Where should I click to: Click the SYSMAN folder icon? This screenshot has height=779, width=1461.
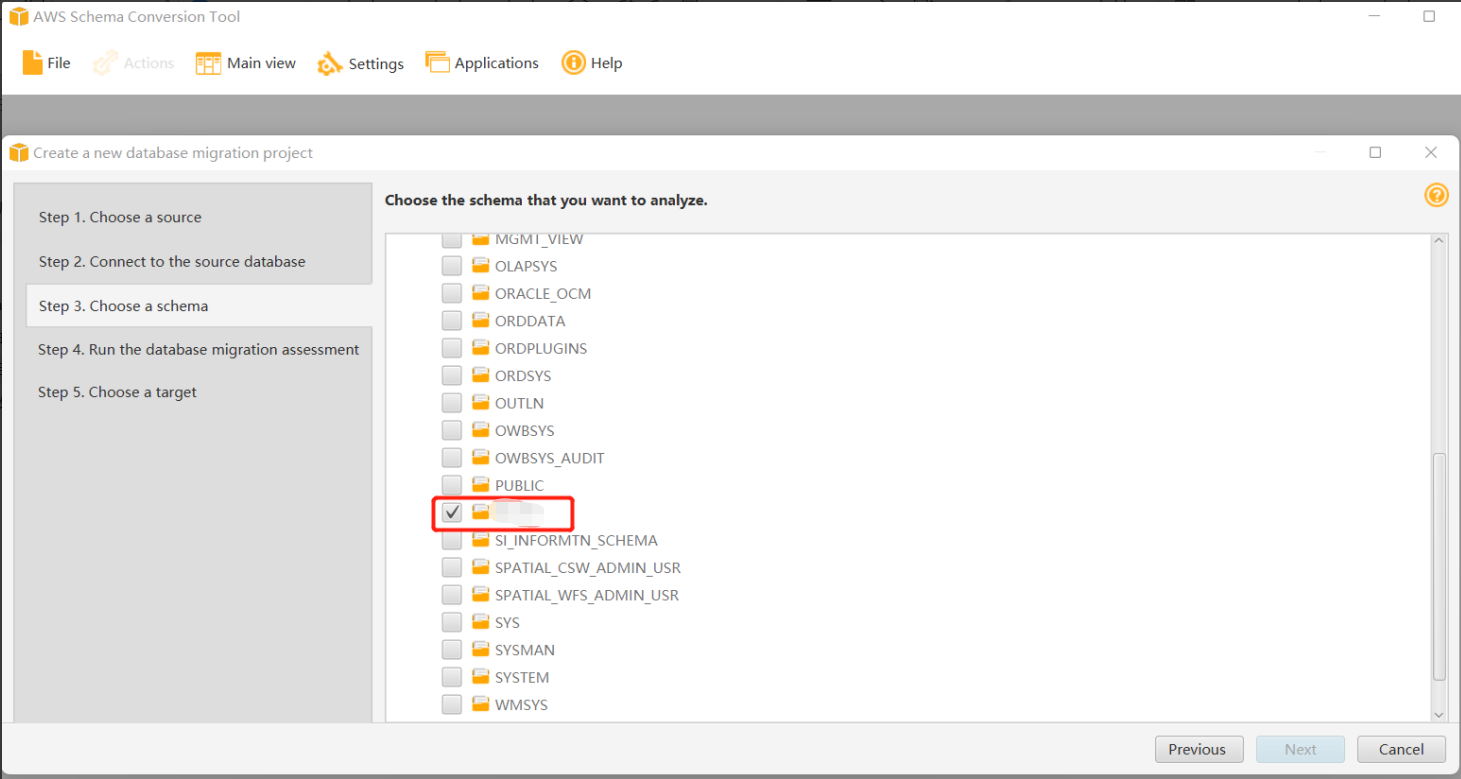point(481,649)
